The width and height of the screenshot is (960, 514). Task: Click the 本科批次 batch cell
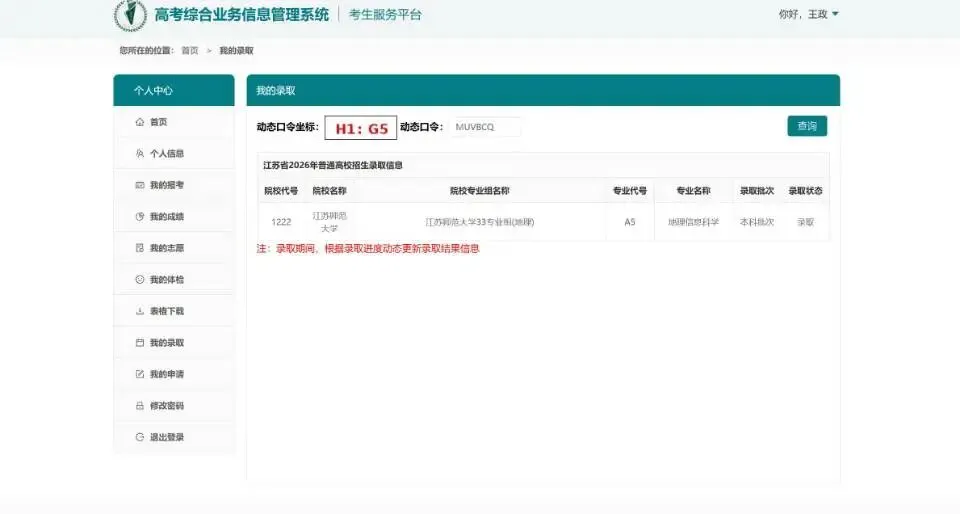coord(757,222)
